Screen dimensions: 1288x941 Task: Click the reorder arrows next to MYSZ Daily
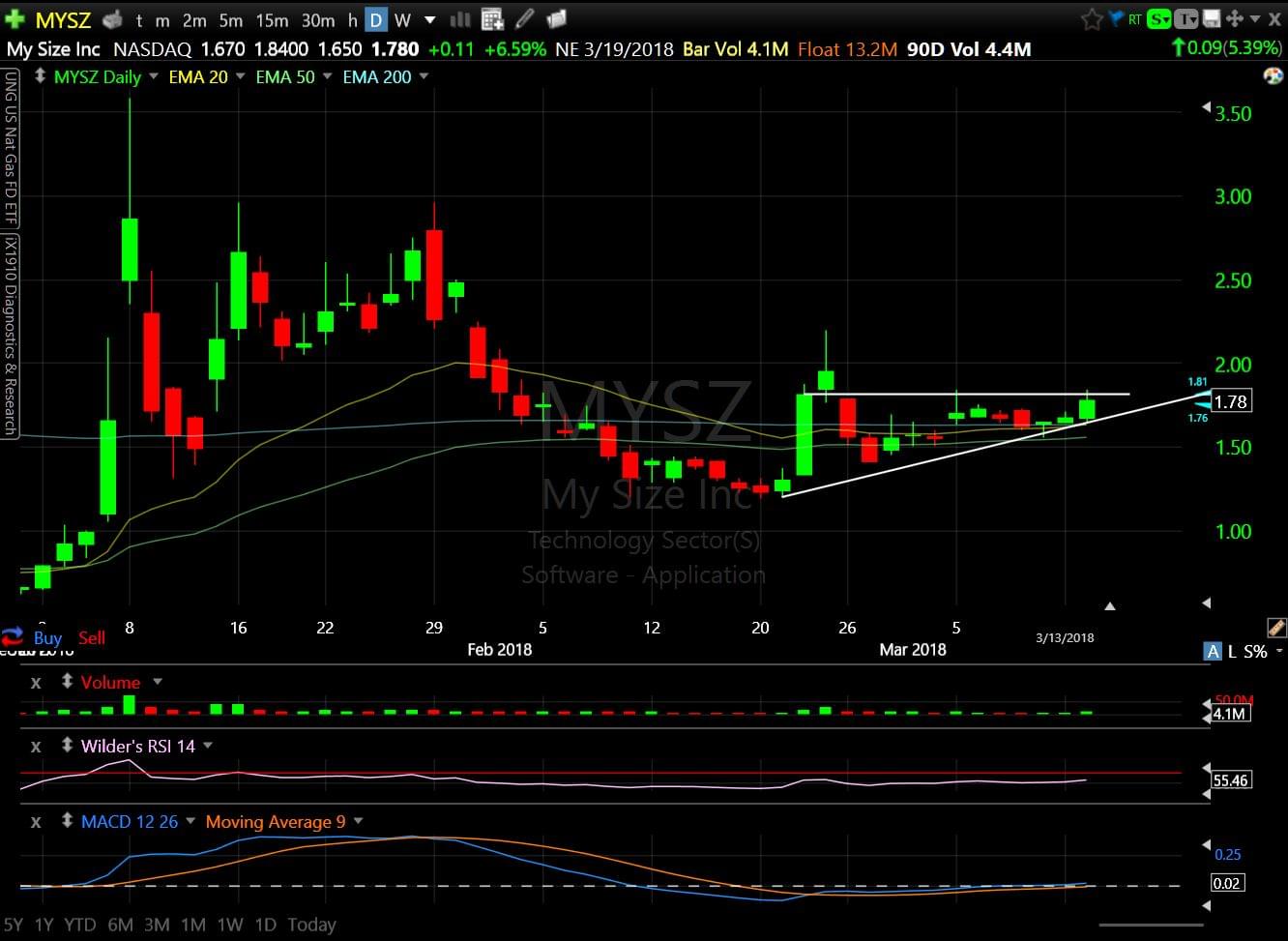pyautogui.click(x=40, y=75)
